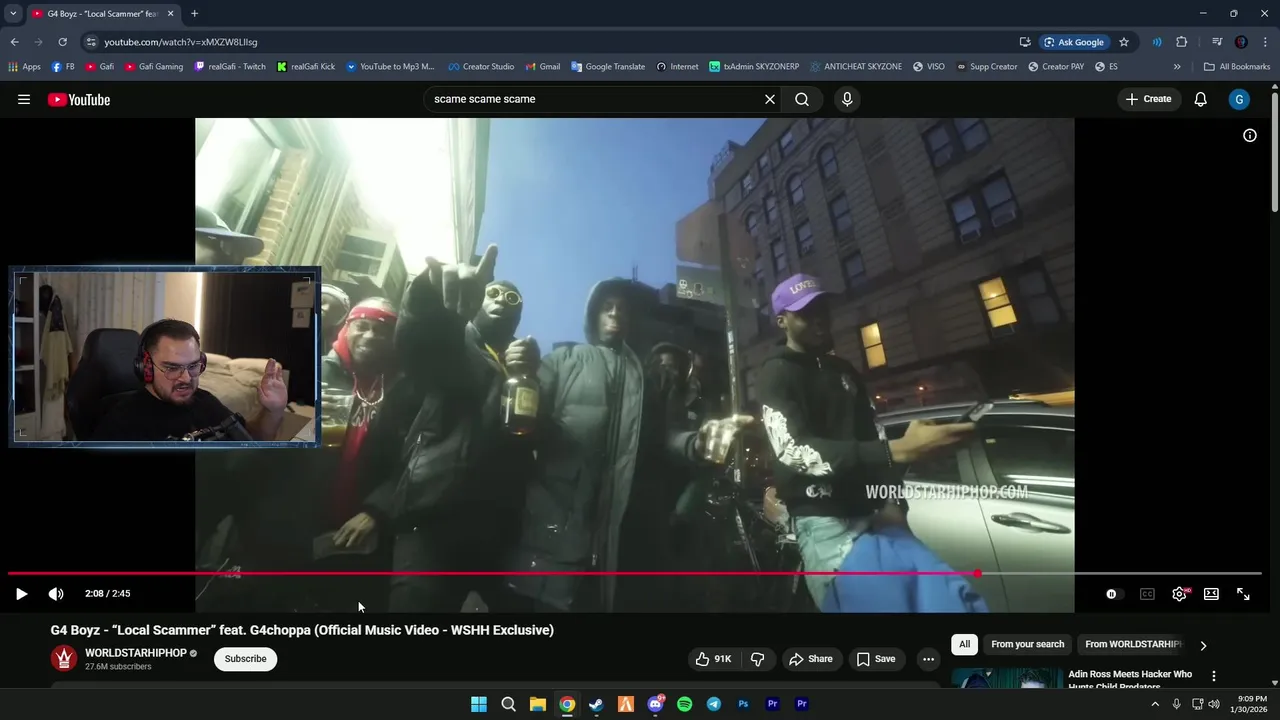Screen dimensions: 1280x720
Task: Show more bookmarks with double chevron
Action: (x=1177, y=67)
